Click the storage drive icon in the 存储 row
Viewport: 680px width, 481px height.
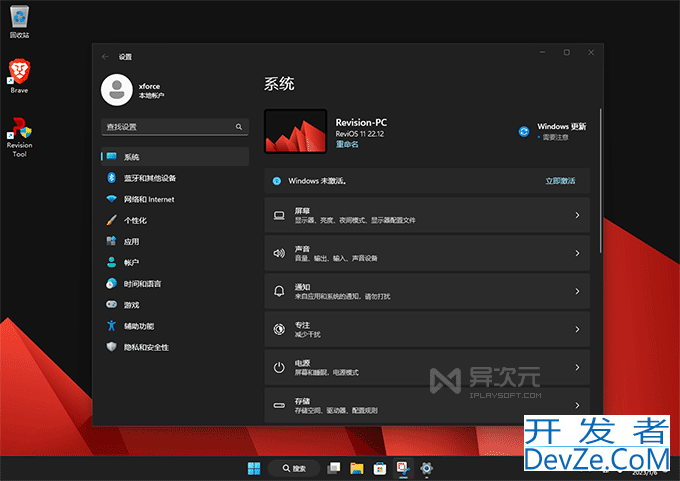279,406
